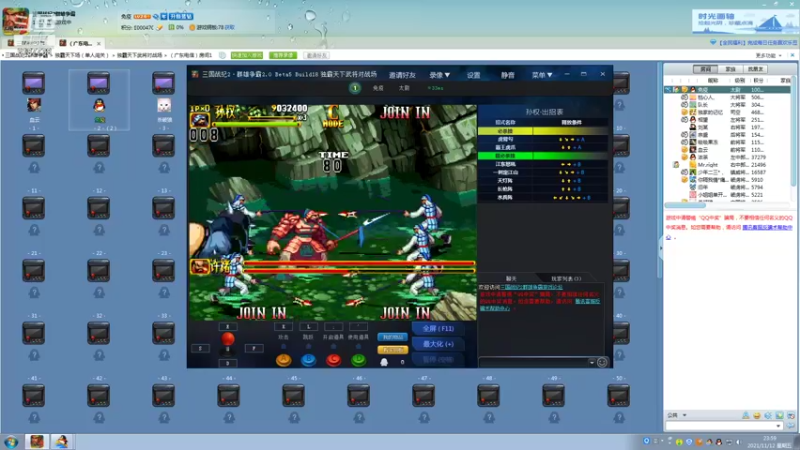Click the empty machine at table 45
Screen dimensions: 800x450
coord(294,396)
